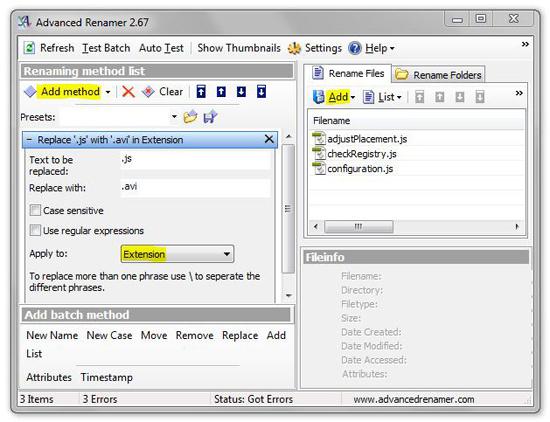Switch to the Rename Files tab
The height and width of the screenshot is (422, 550).
(x=348, y=74)
